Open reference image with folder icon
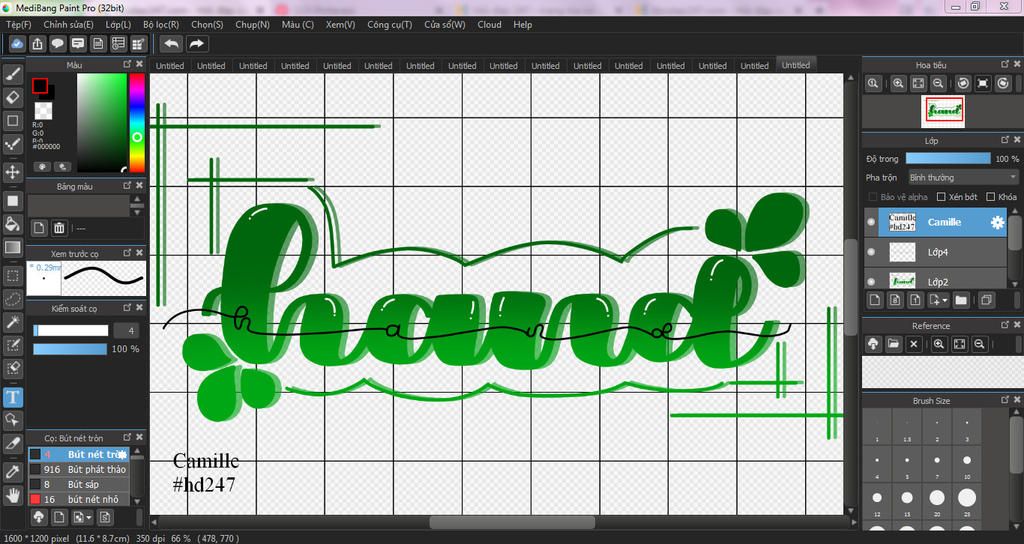Screen dimensions: 1024x544 pos(893,344)
